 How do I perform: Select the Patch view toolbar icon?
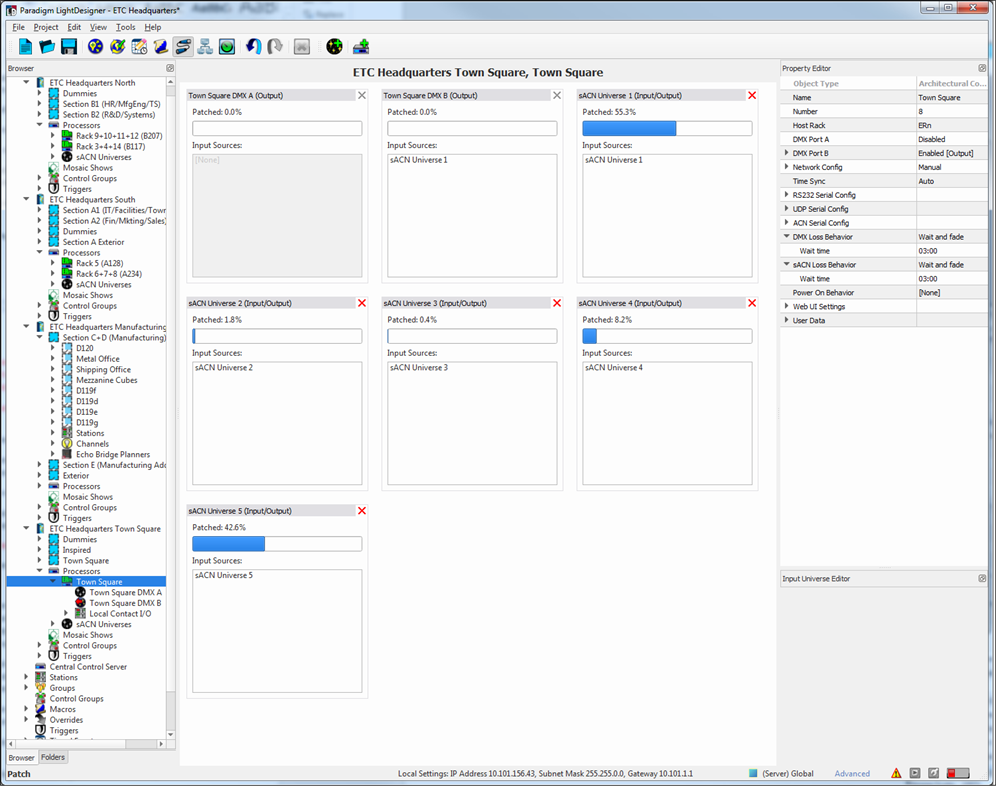pos(183,46)
